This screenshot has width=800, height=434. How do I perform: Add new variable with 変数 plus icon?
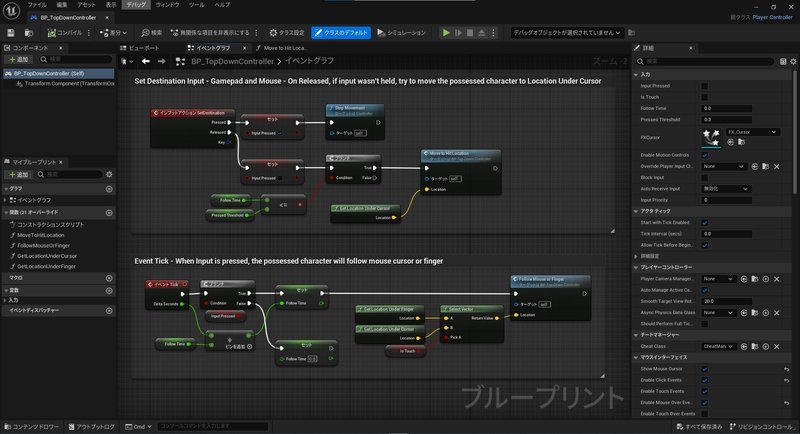click(109, 290)
